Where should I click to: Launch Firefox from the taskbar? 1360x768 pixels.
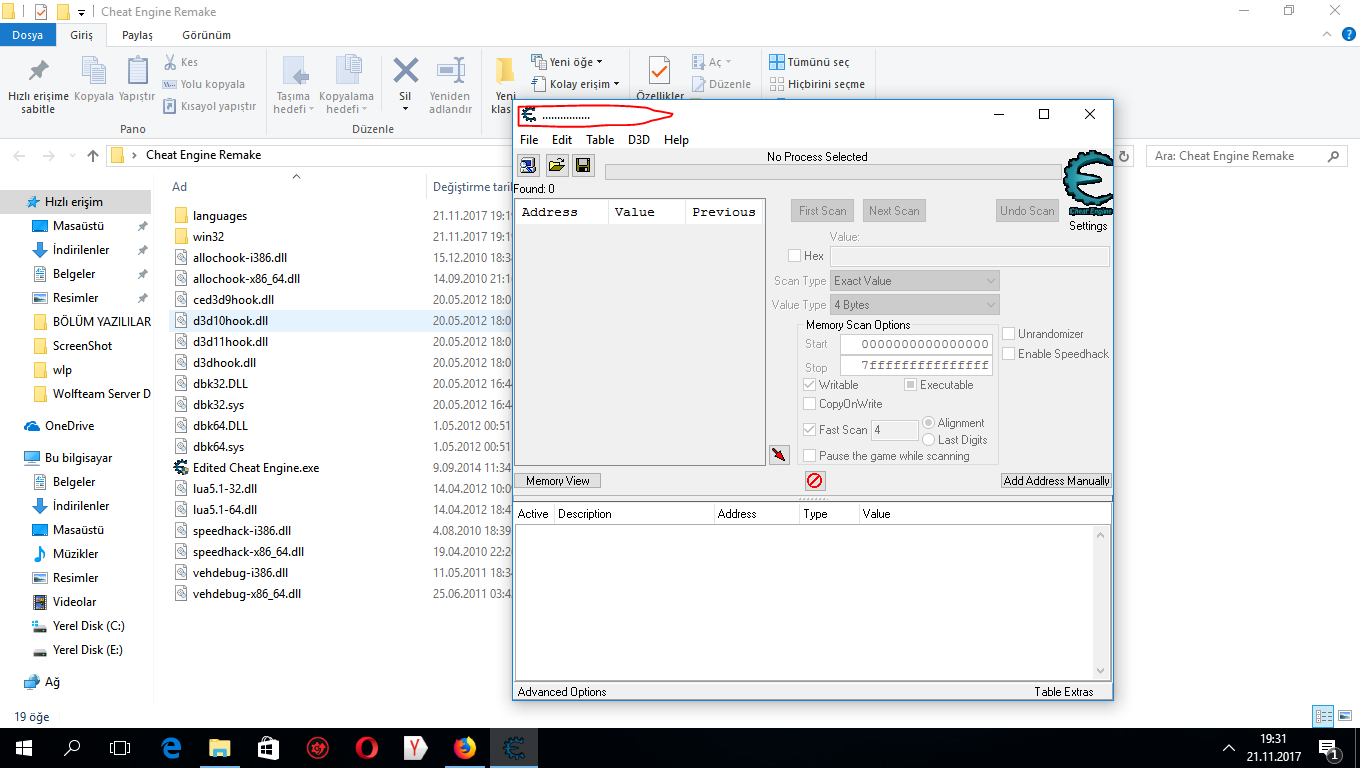pyautogui.click(x=464, y=747)
